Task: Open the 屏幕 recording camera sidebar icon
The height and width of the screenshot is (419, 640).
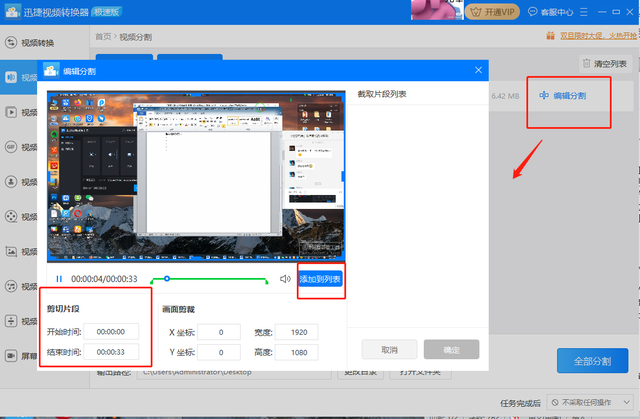Action: click(x=11, y=356)
